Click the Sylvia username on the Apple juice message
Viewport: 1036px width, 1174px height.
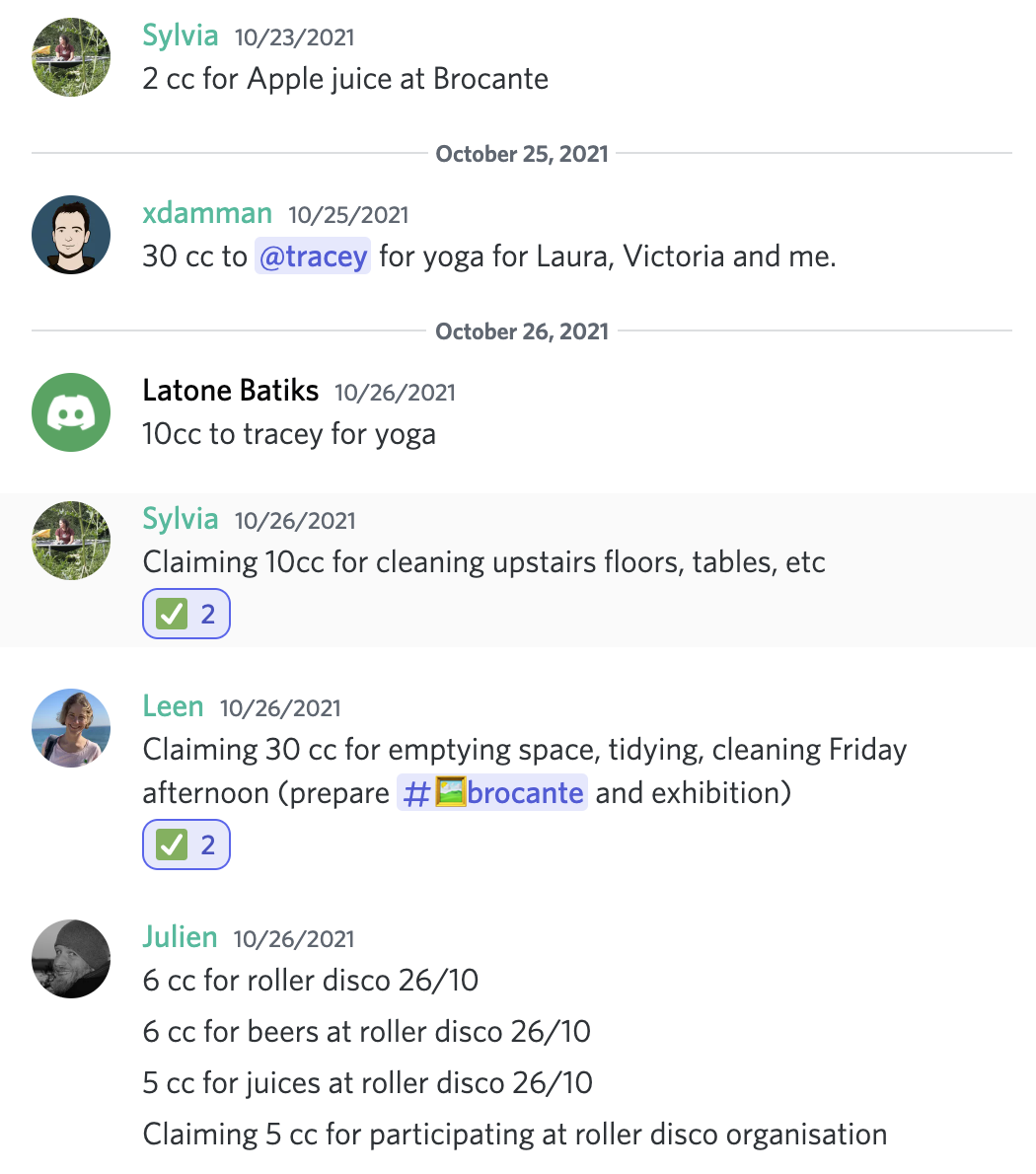[x=181, y=36]
